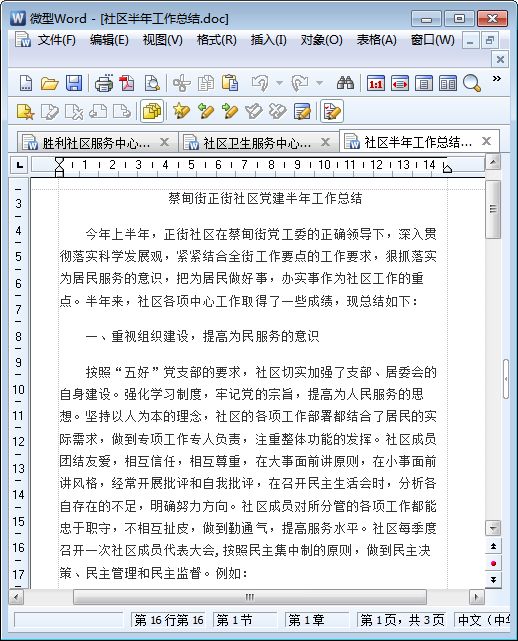Click the 第 16 行第 16 status field
This screenshot has width=518, height=641.
168,620
